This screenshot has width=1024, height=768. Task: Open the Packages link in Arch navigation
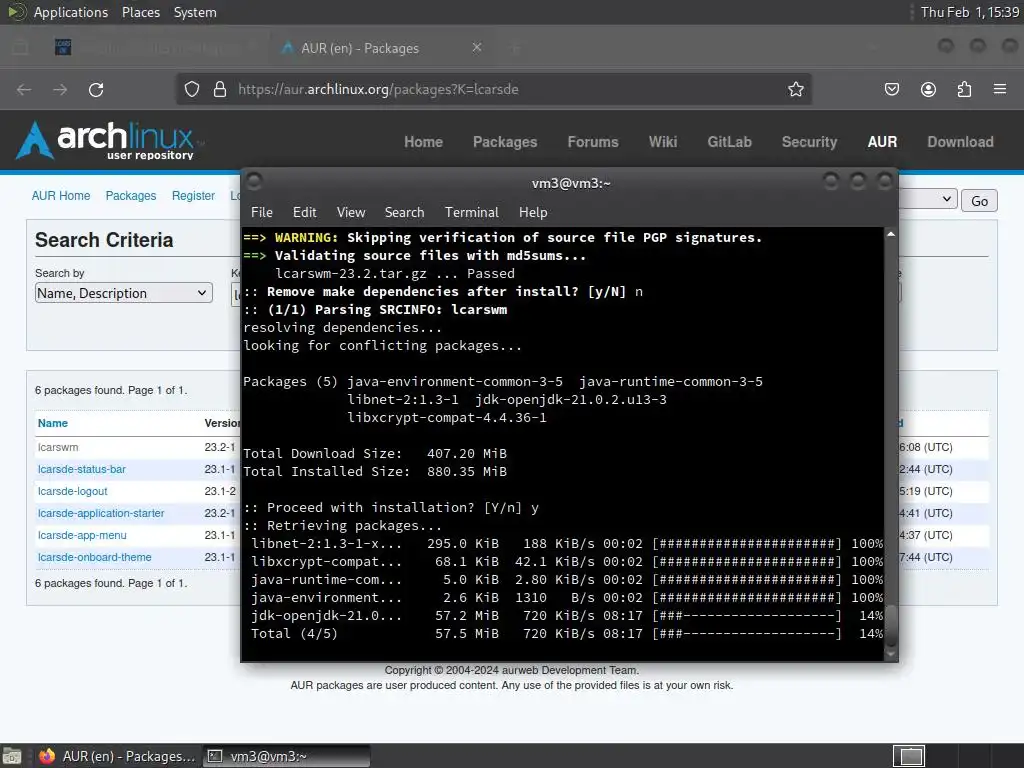tap(505, 142)
